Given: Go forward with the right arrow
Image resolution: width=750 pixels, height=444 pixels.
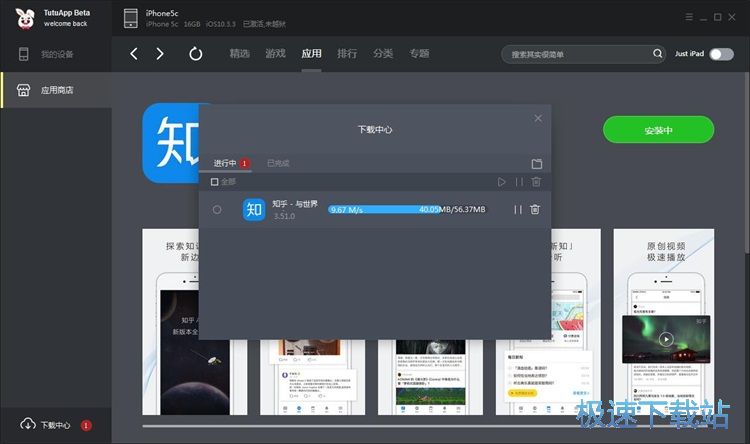Looking at the screenshot, I should pos(160,54).
